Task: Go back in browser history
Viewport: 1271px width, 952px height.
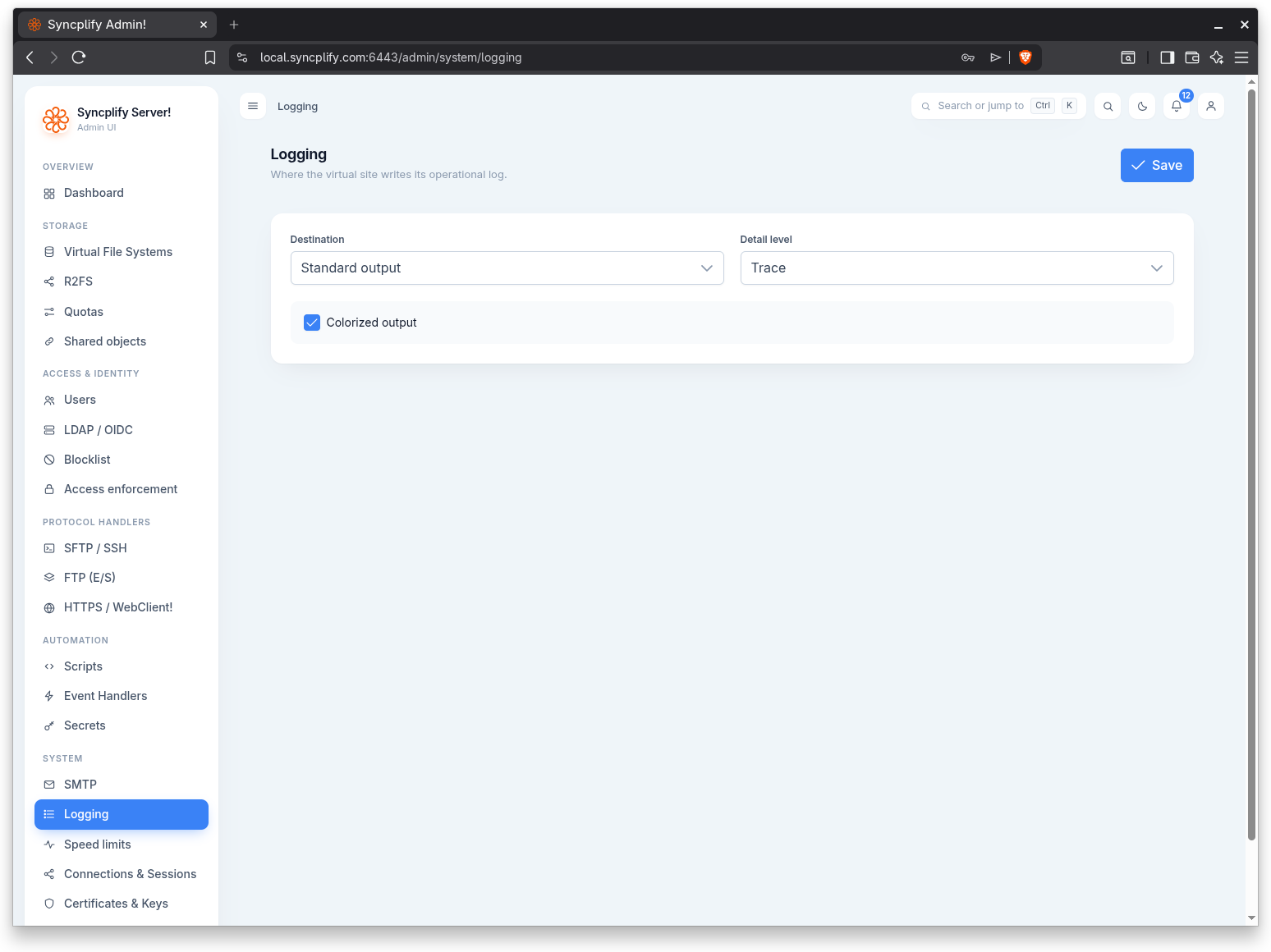Action: tap(30, 57)
